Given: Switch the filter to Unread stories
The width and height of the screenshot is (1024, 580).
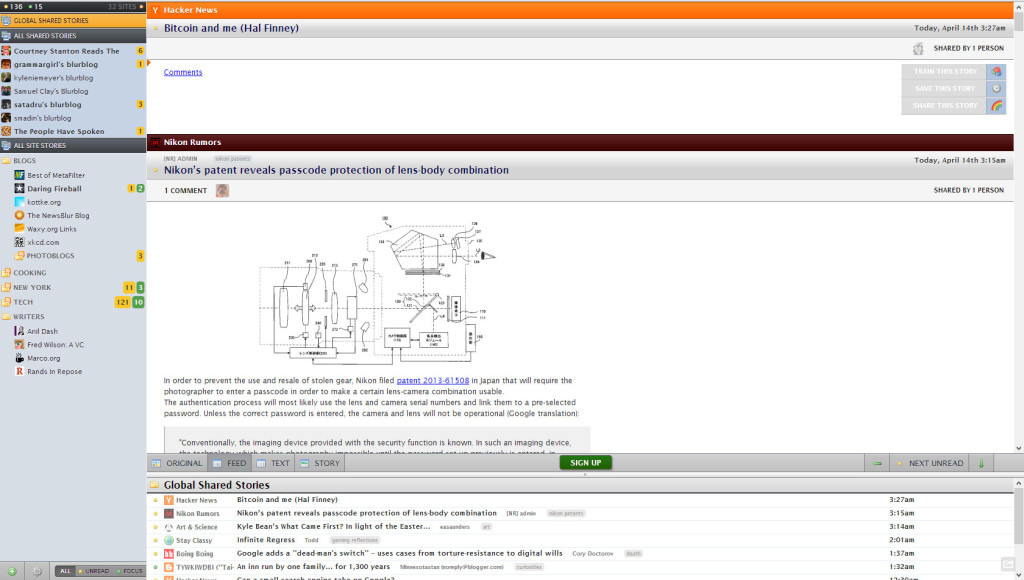Looking at the screenshot, I should pos(94,571).
